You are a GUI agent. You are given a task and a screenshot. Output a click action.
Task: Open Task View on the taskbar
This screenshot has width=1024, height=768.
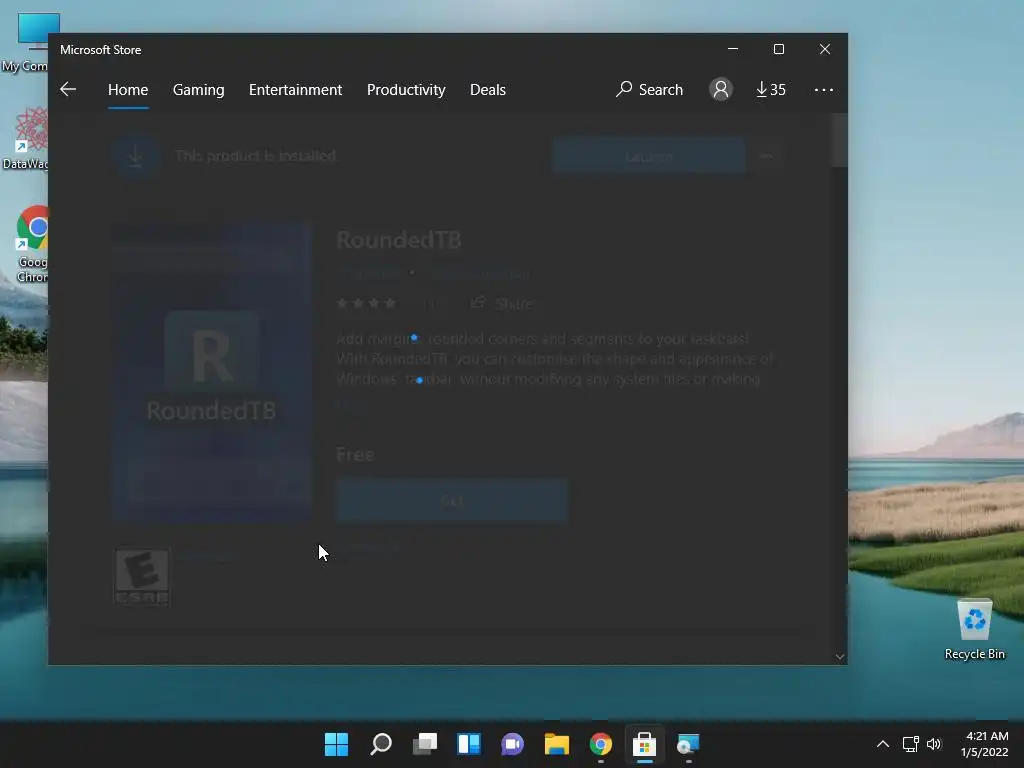tap(424, 744)
